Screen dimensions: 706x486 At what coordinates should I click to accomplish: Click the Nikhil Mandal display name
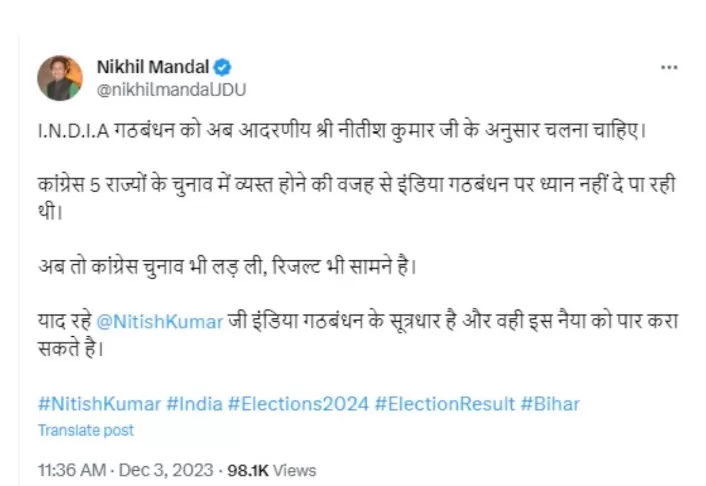152,67
